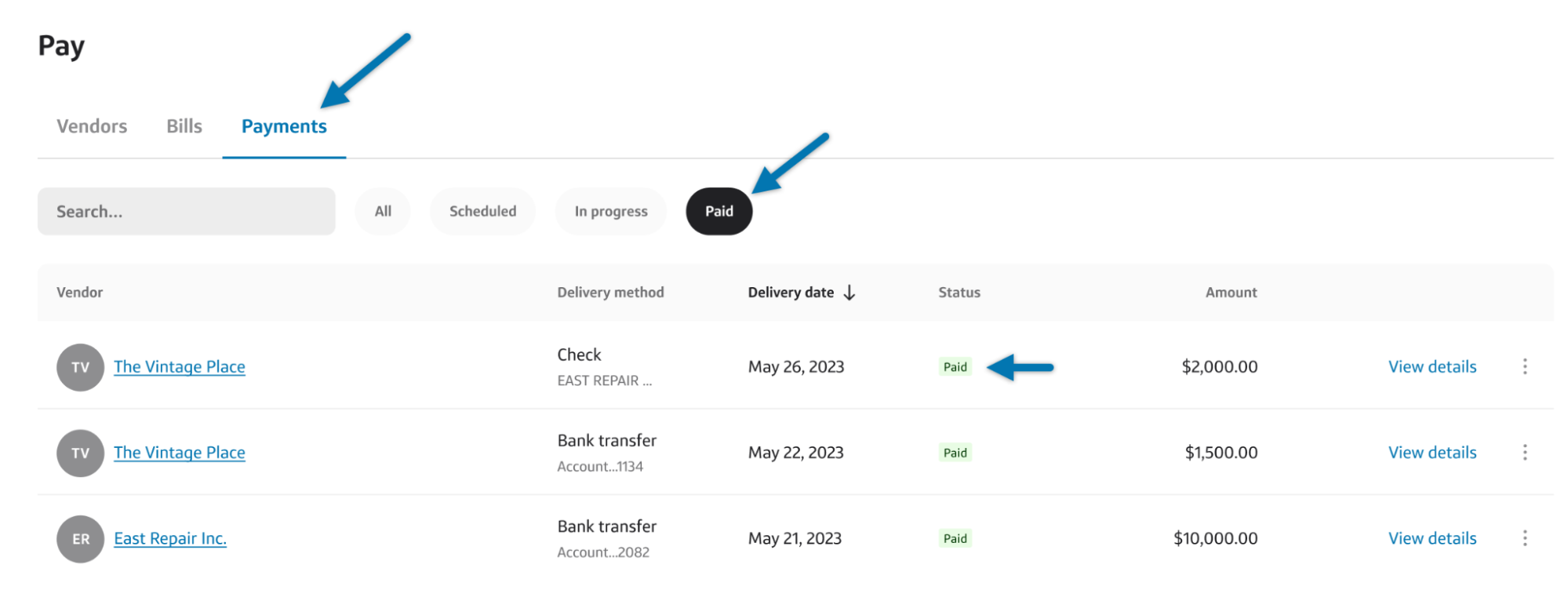Click the Paid badge on the May 26 payment
The image size is (1568, 608).
click(x=955, y=366)
